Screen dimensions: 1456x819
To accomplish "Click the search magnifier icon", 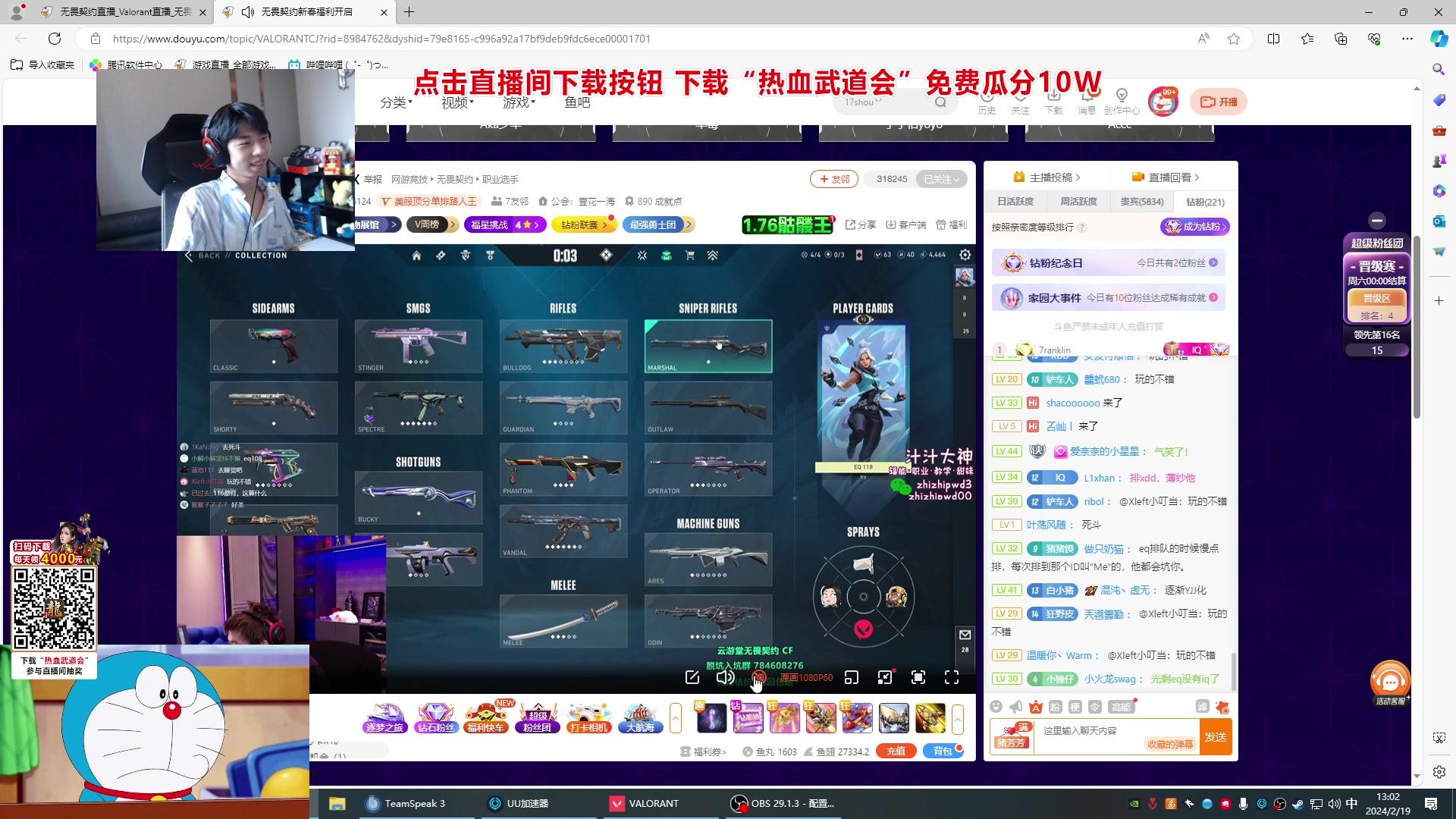I will (x=940, y=102).
